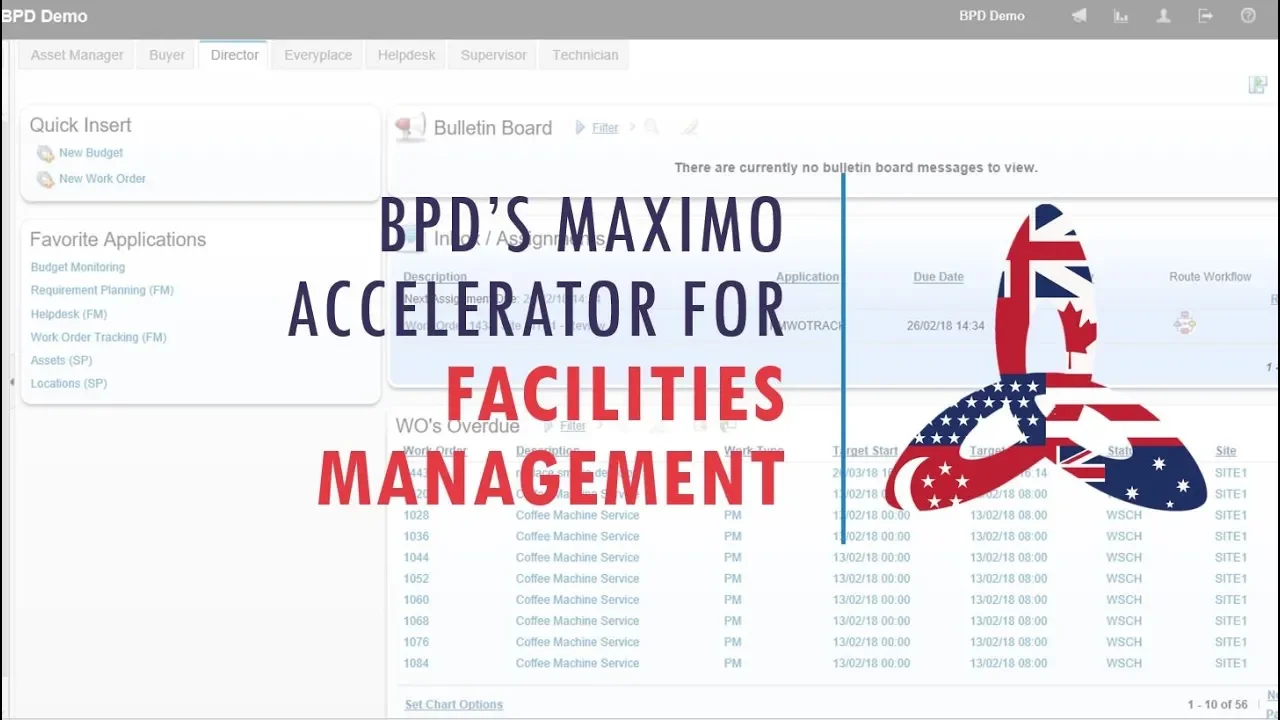
Task: Open work order 1028
Action: click(x=416, y=515)
